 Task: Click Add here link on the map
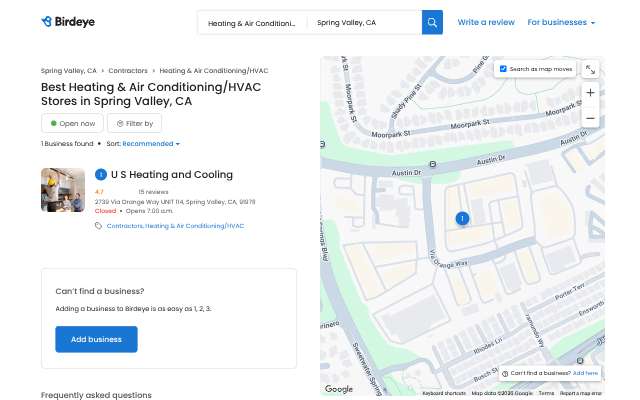[585, 373]
